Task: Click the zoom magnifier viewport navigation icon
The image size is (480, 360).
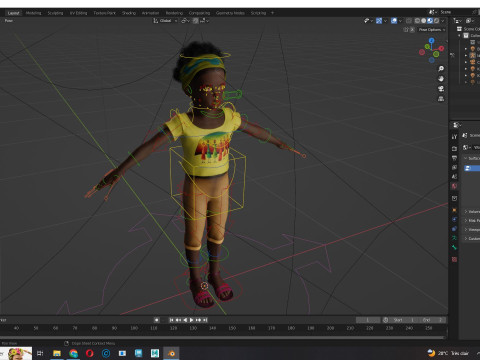Action: click(x=441, y=69)
